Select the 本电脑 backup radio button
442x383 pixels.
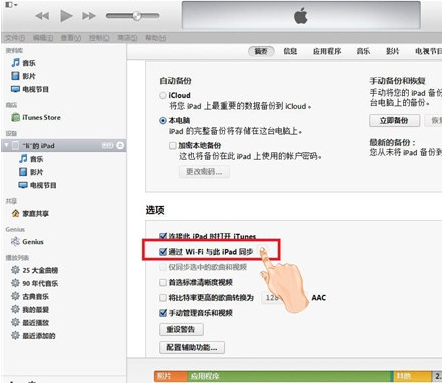(163, 120)
